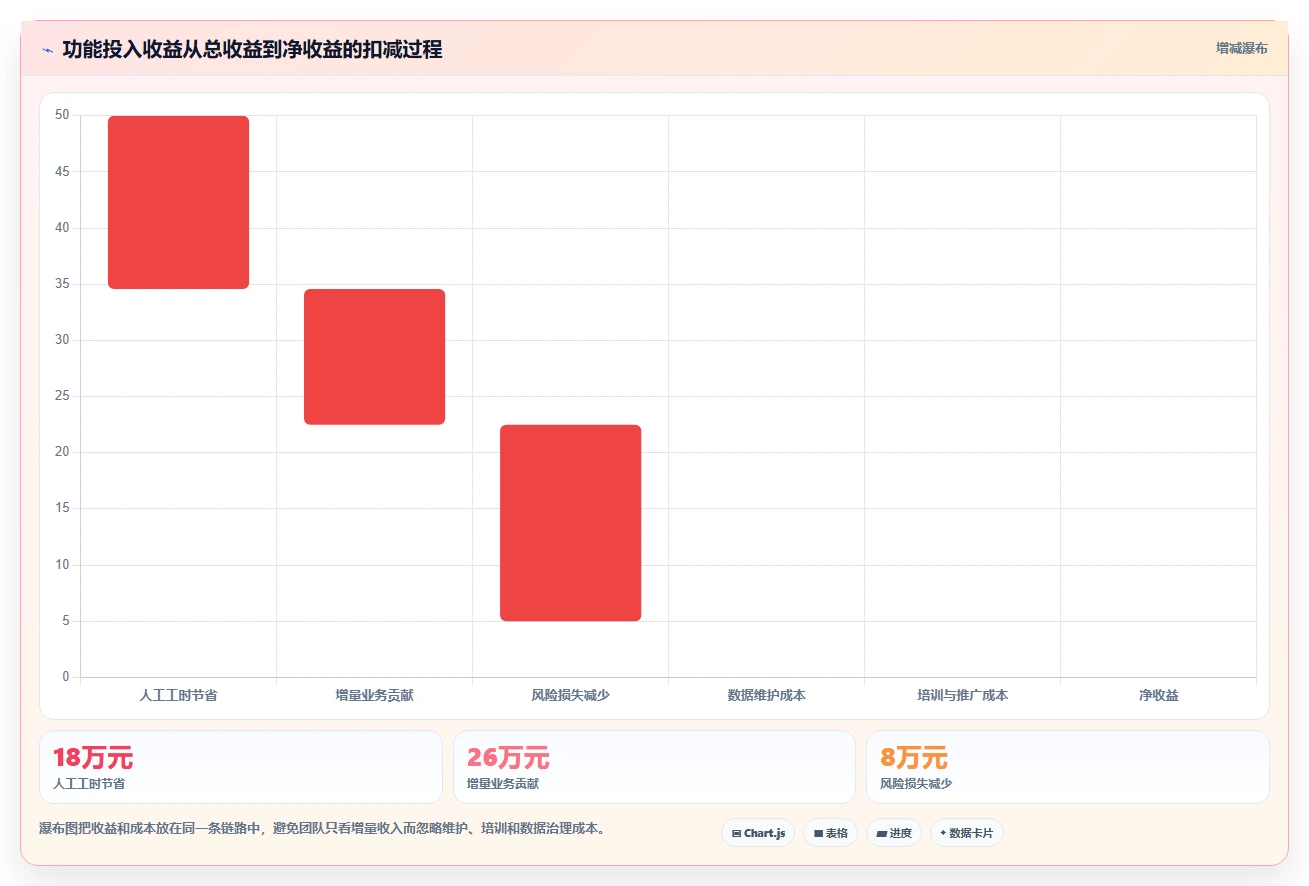The height and width of the screenshot is (886, 1309).
Task: Click the 风险损失减少 x-axis label
Action: click(x=570, y=695)
